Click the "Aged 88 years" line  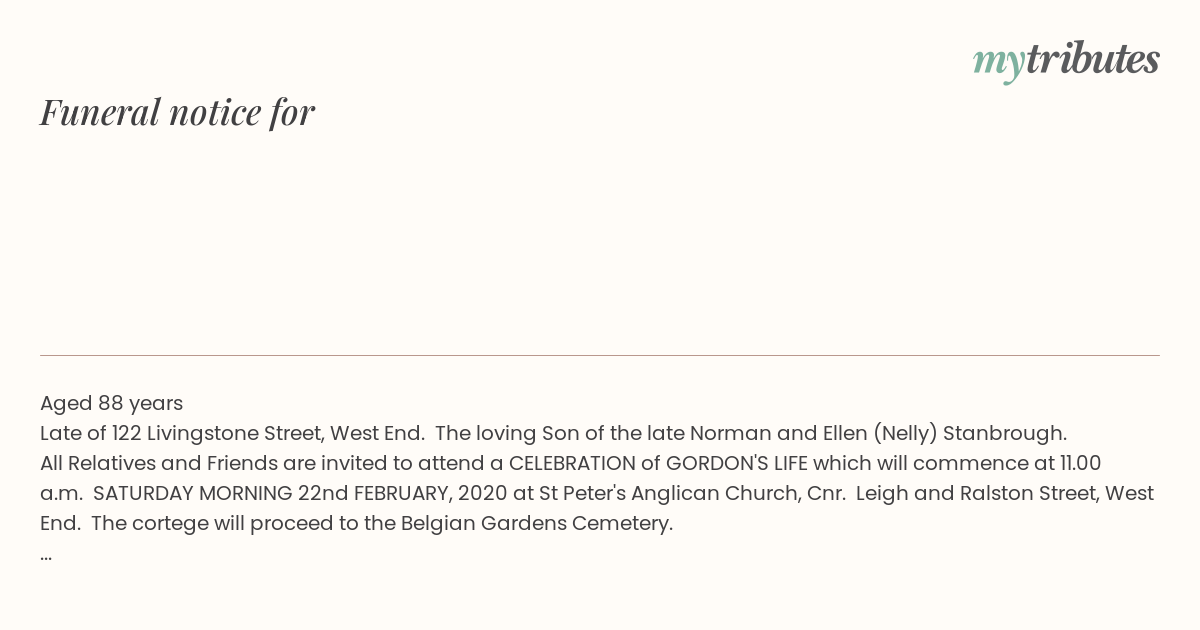click(111, 403)
